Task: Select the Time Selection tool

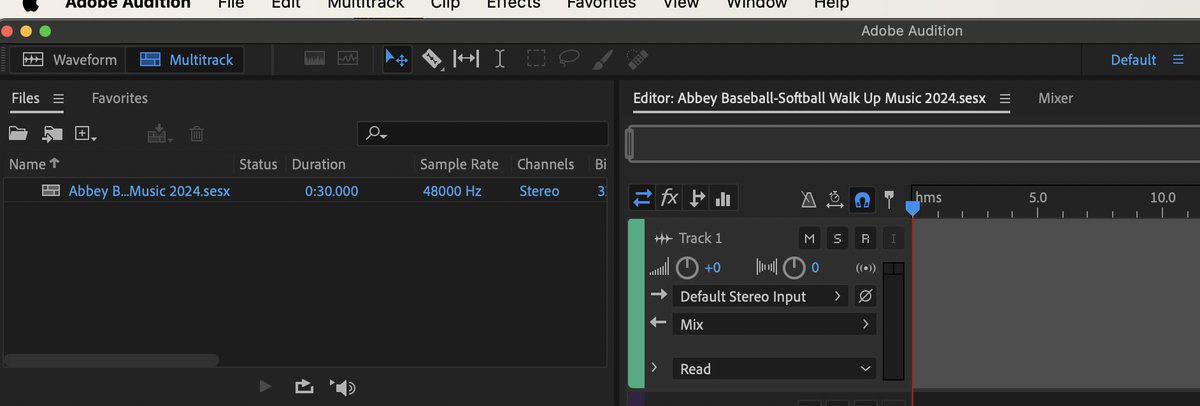Action: click(500, 59)
